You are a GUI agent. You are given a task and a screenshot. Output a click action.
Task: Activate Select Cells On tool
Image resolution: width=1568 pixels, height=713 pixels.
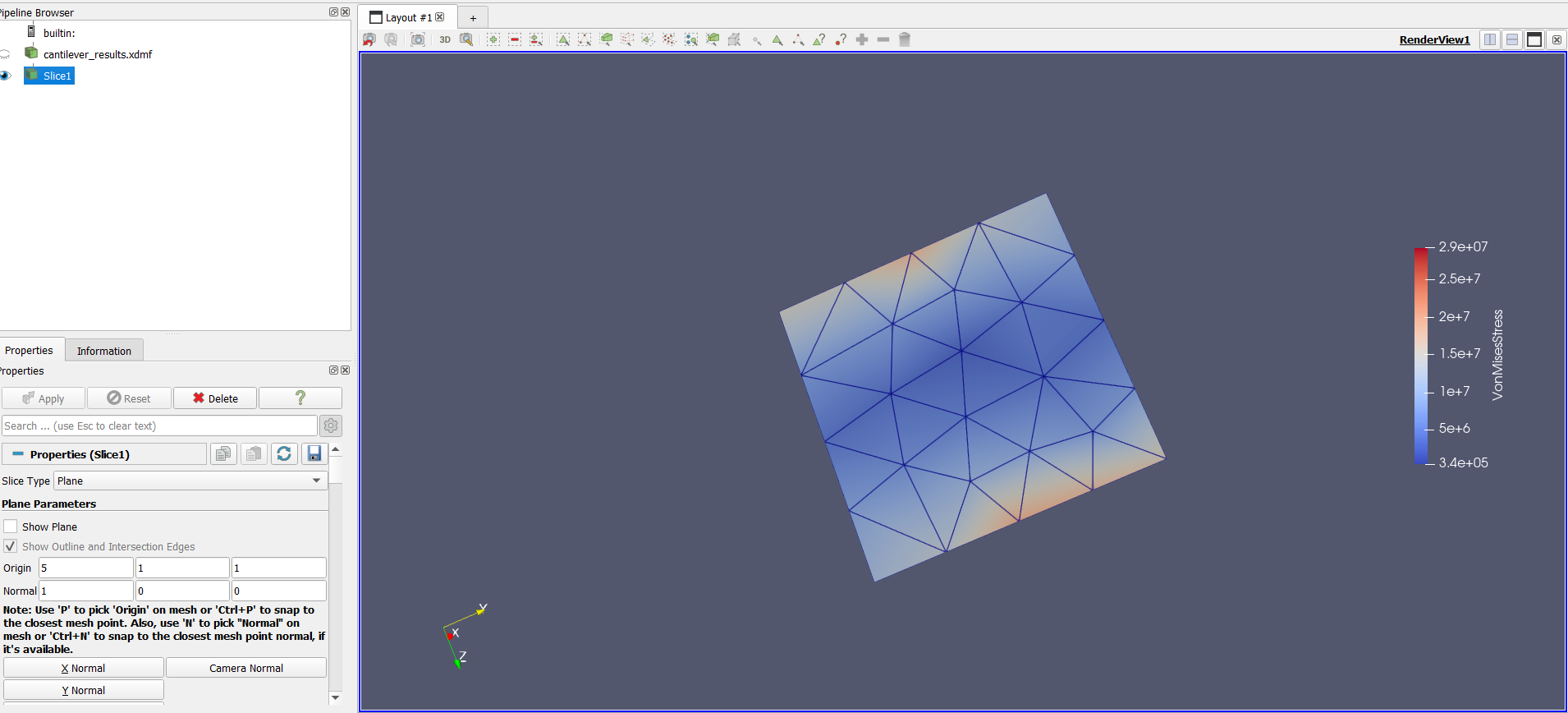click(x=563, y=39)
